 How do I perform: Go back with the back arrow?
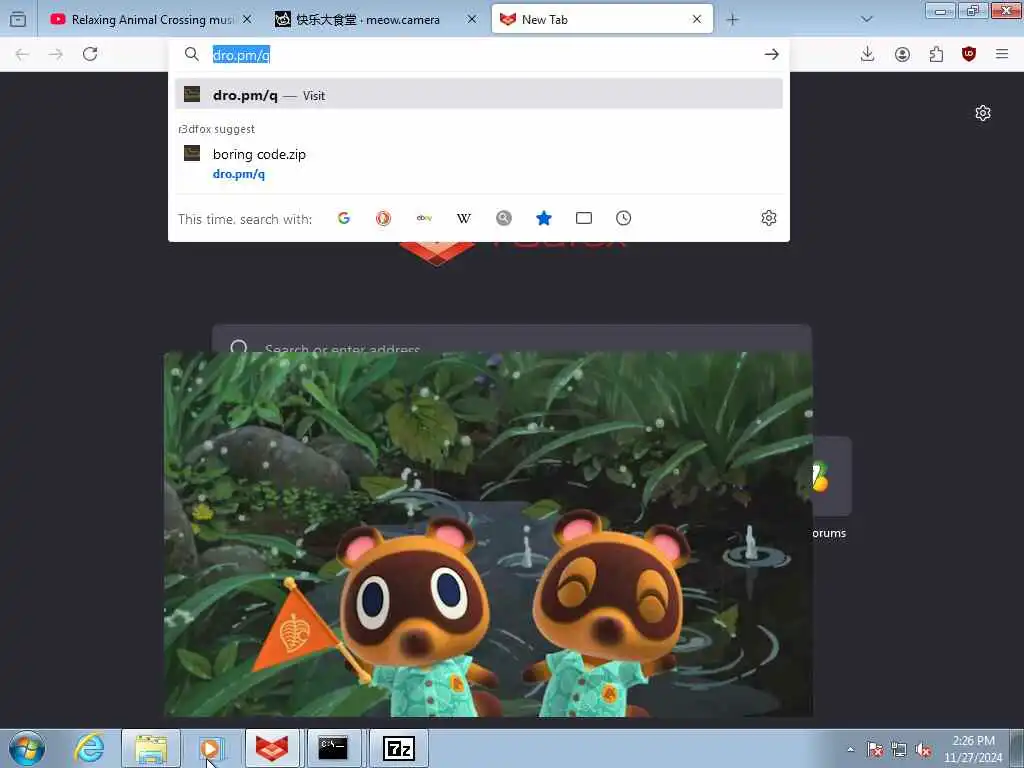pyautogui.click(x=22, y=54)
